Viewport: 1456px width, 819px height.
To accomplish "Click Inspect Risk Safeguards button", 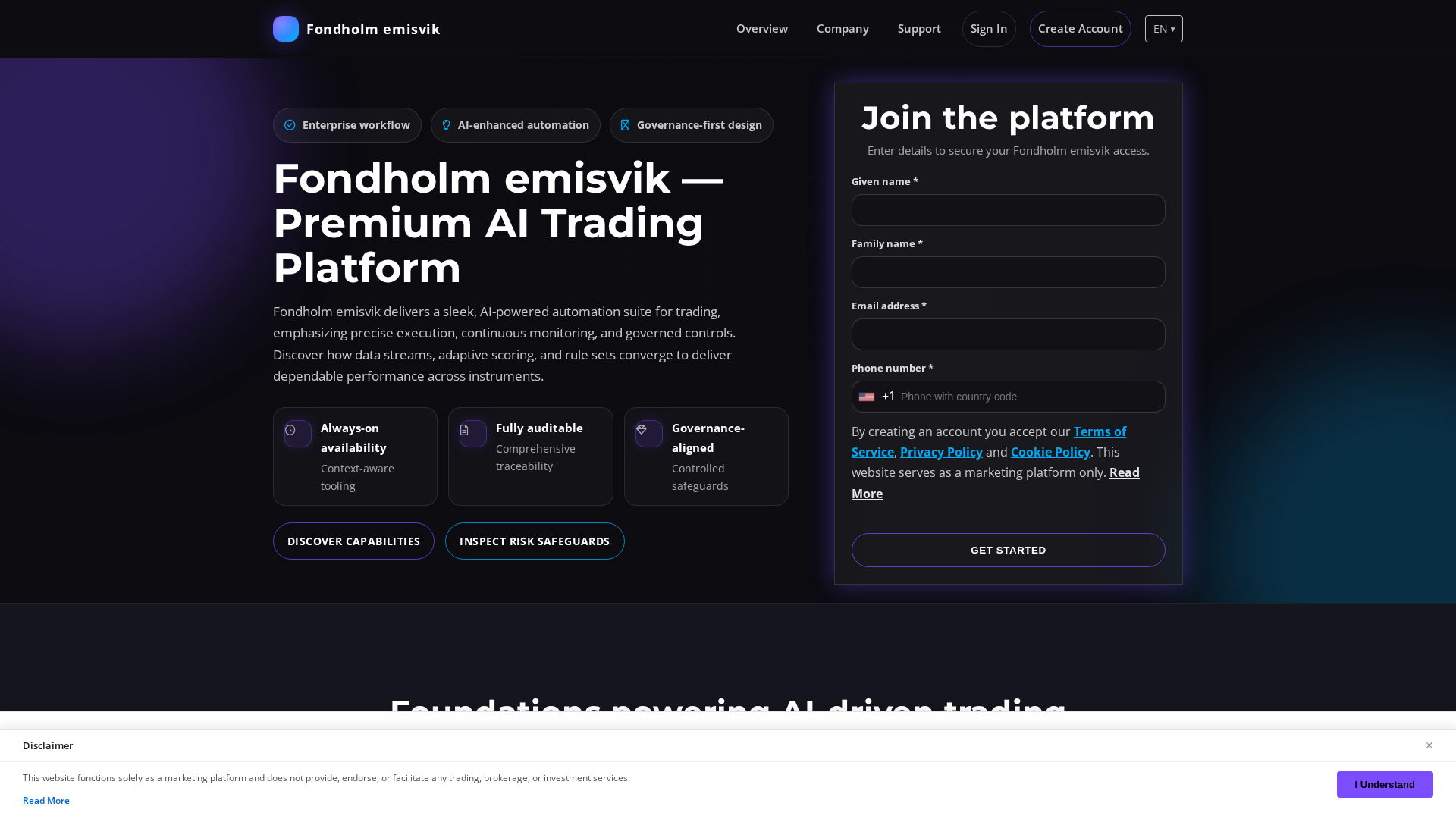I will 535,541.
